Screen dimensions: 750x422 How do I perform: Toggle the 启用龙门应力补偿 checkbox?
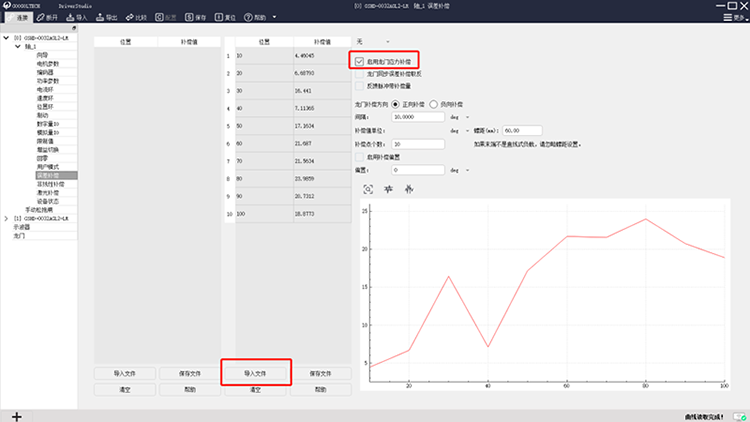[360, 61]
